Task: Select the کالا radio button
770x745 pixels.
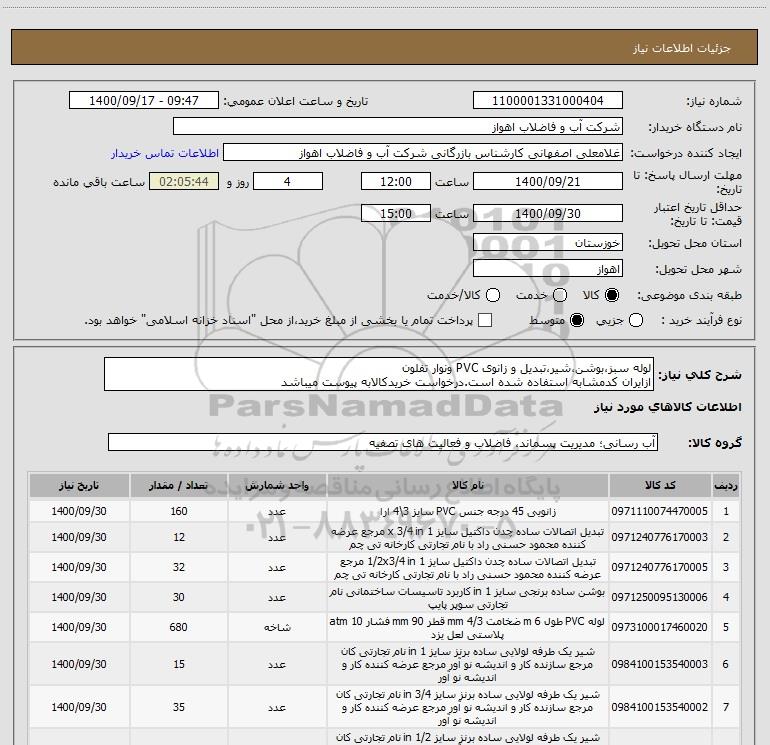Action: tap(612, 295)
